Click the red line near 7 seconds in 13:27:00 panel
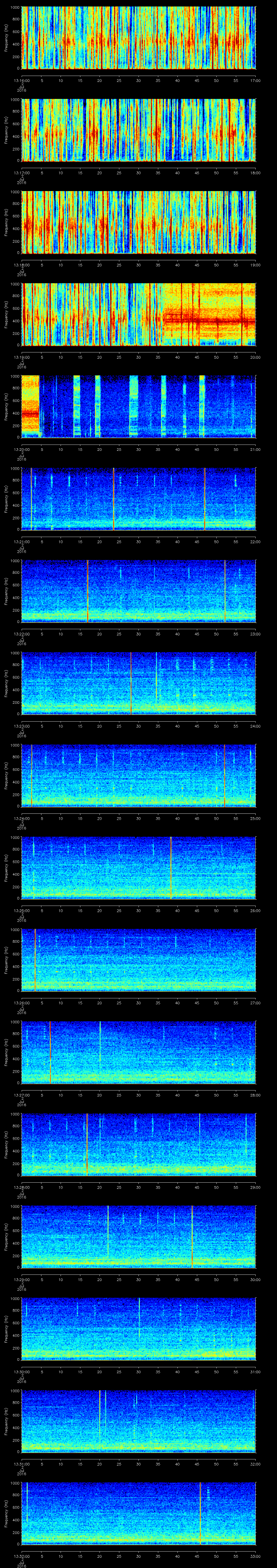277x1568 pixels. (x=50, y=1052)
